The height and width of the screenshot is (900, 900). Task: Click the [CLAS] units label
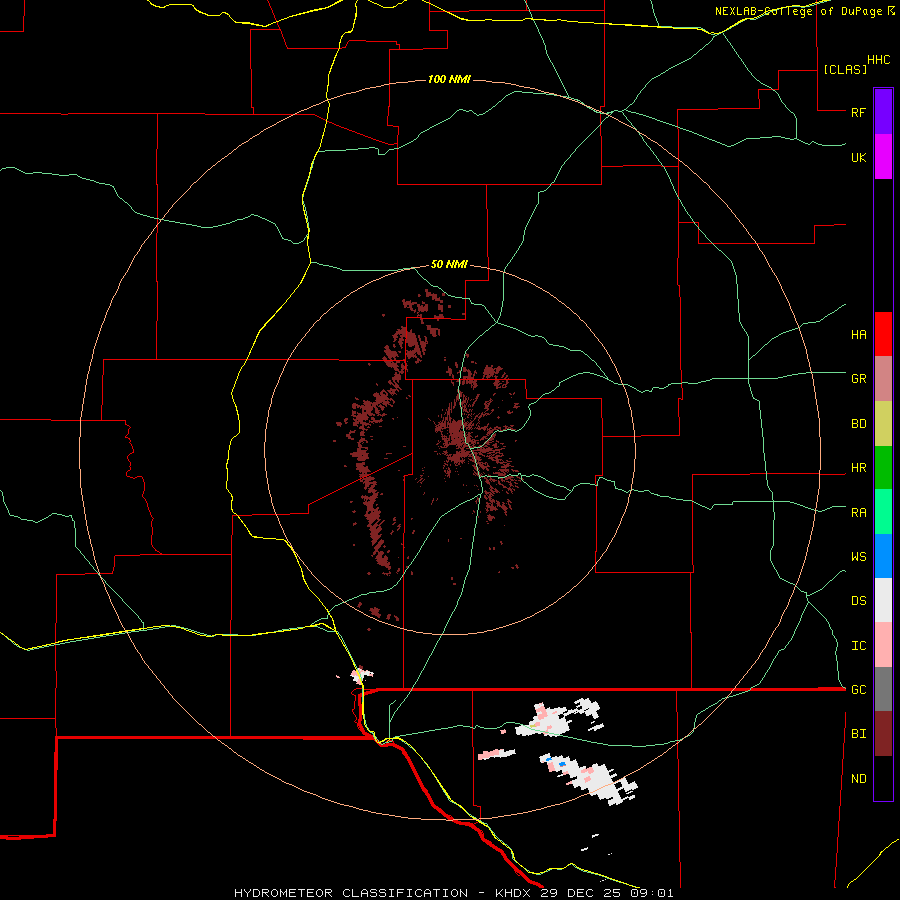pos(845,69)
